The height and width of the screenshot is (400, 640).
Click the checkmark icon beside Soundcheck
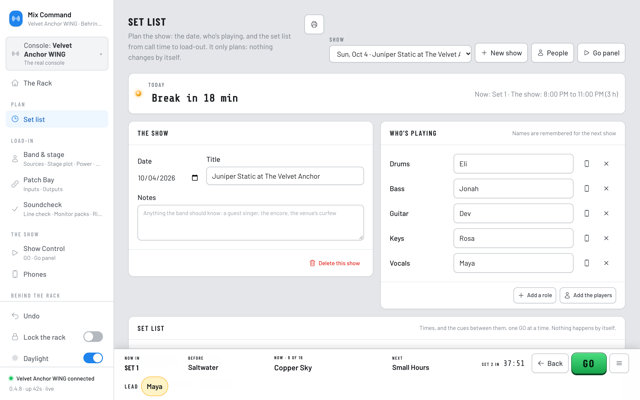pyautogui.click(x=15, y=209)
